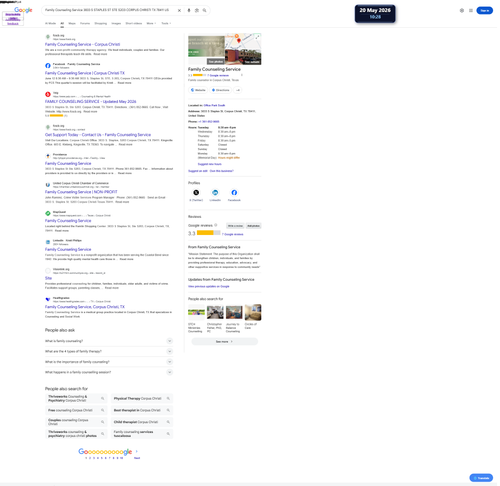Image resolution: width=500 pixels, height=486 pixels.
Task: Click the magnifier search icon in search bar
Action: [204, 11]
